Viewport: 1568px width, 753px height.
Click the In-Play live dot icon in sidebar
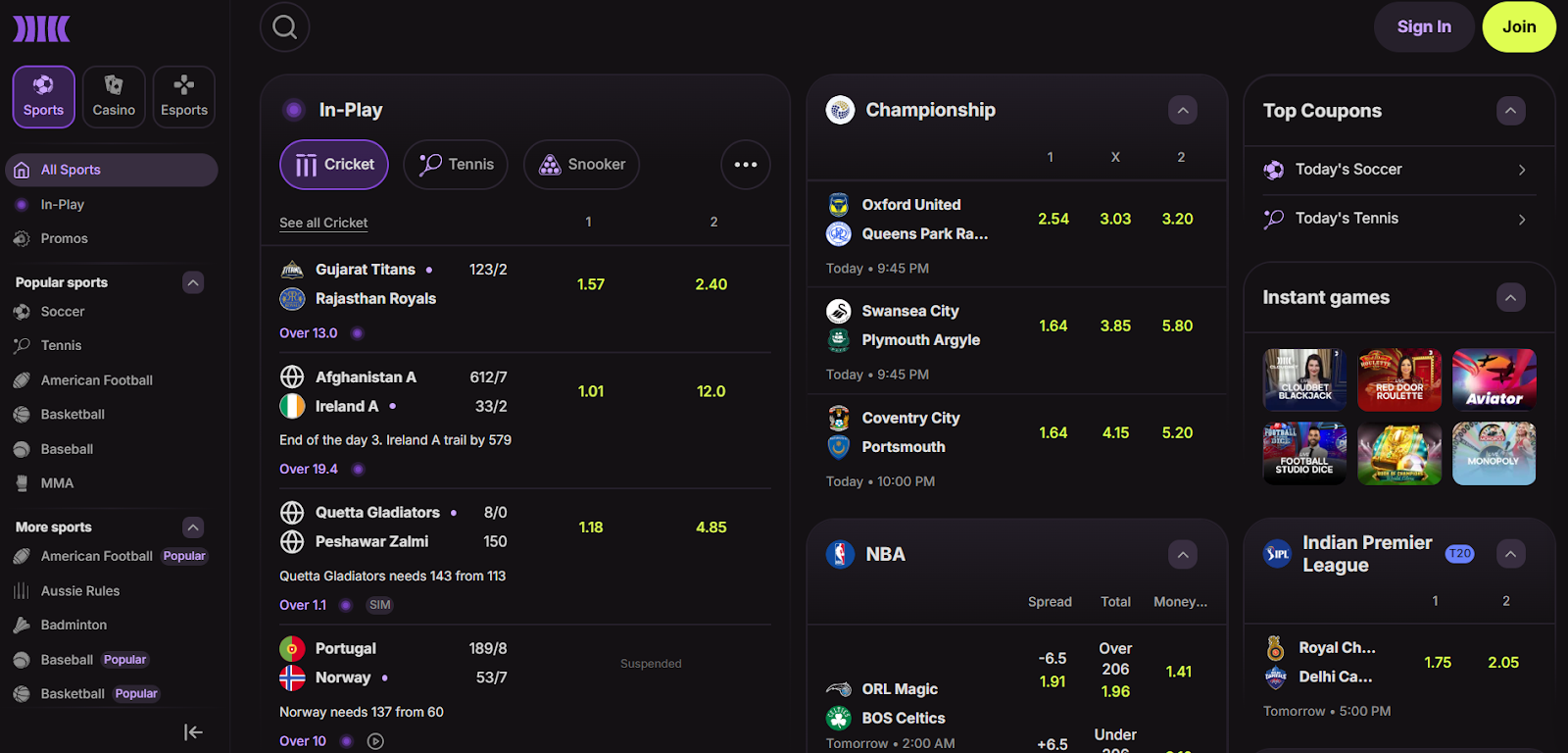point(22,205)
